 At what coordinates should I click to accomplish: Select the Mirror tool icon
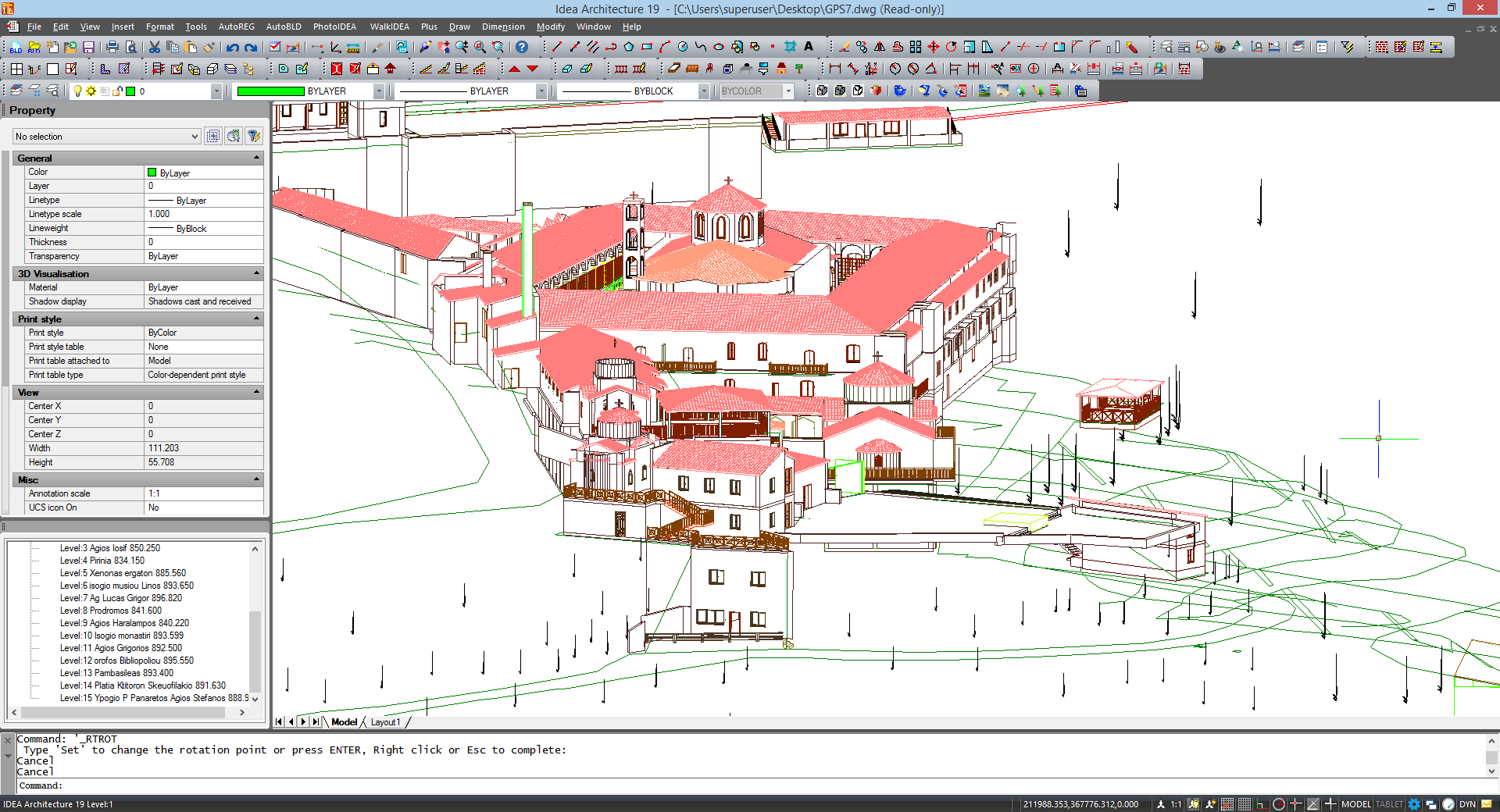click(880, 47)
